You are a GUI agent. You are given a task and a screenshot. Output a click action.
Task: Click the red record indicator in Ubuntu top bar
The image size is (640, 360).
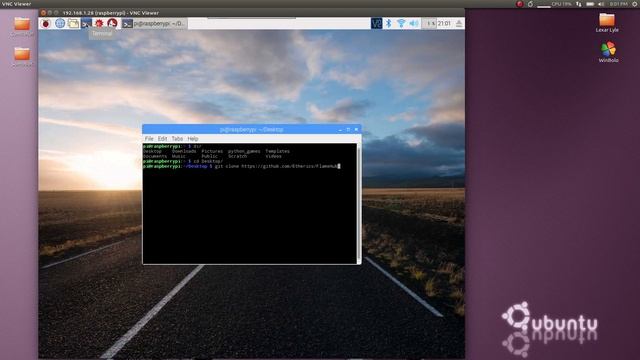pos(520,4)
